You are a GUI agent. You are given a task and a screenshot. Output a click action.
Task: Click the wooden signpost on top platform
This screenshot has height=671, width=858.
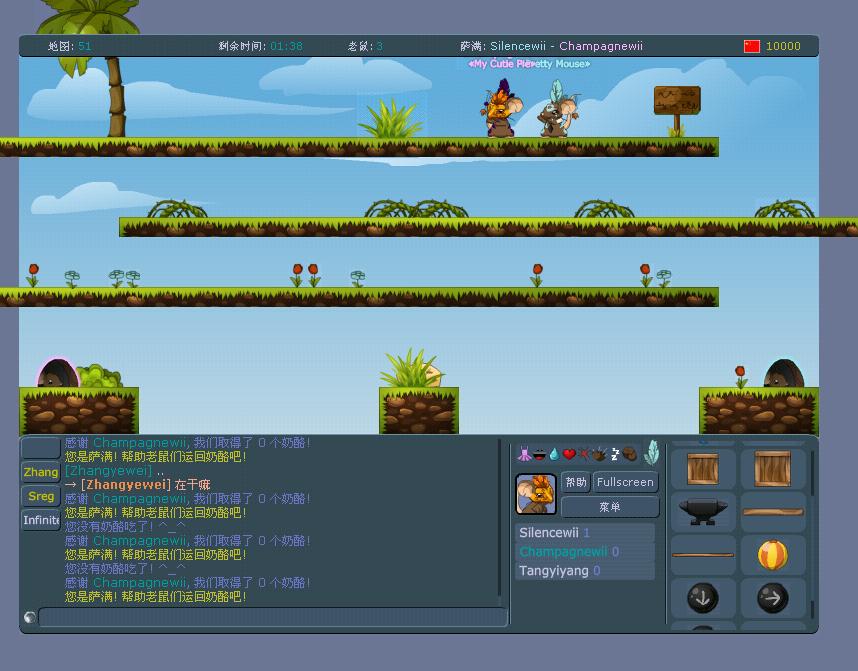tap(677, 109)
